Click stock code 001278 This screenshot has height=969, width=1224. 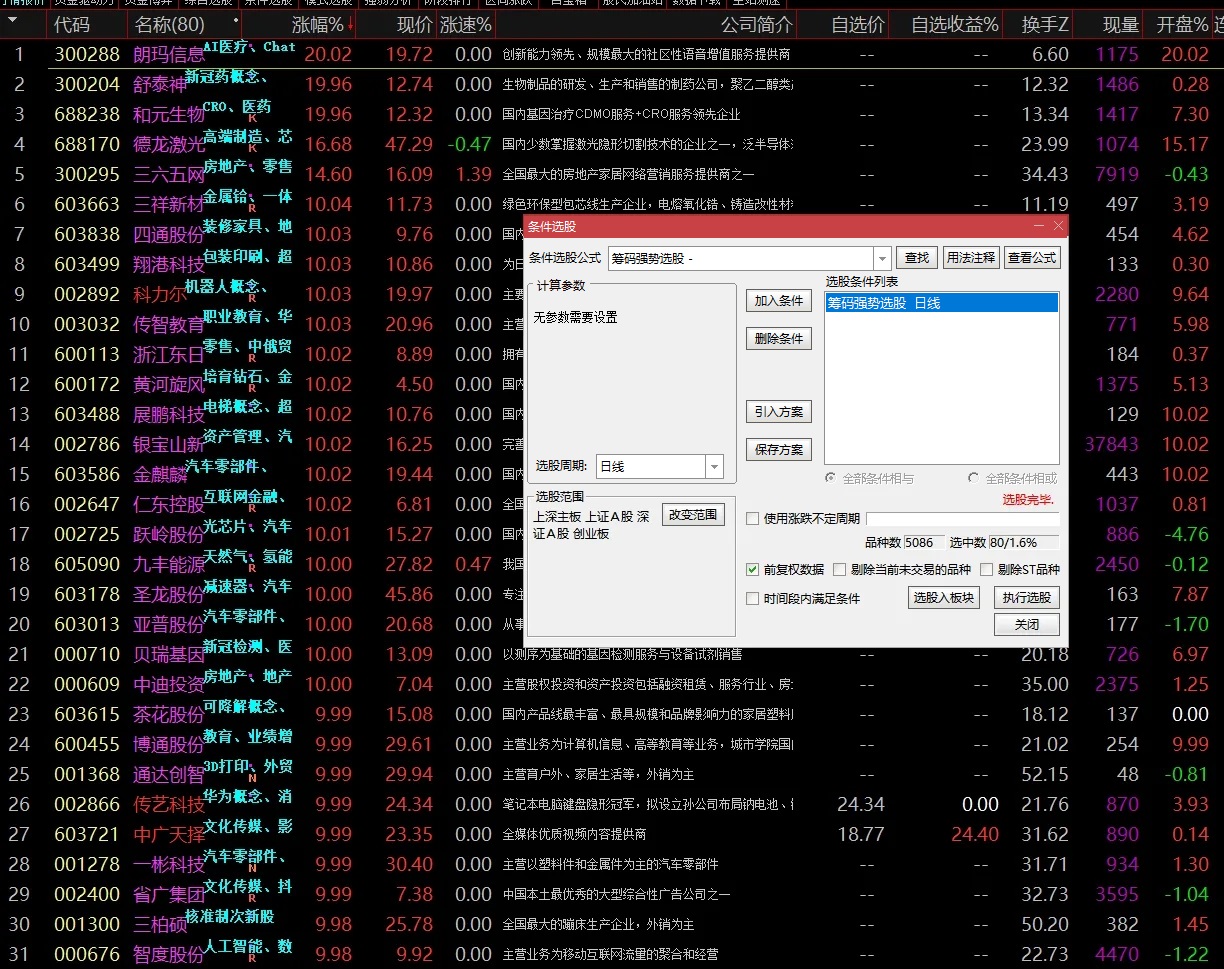click(x=87, y=864)
